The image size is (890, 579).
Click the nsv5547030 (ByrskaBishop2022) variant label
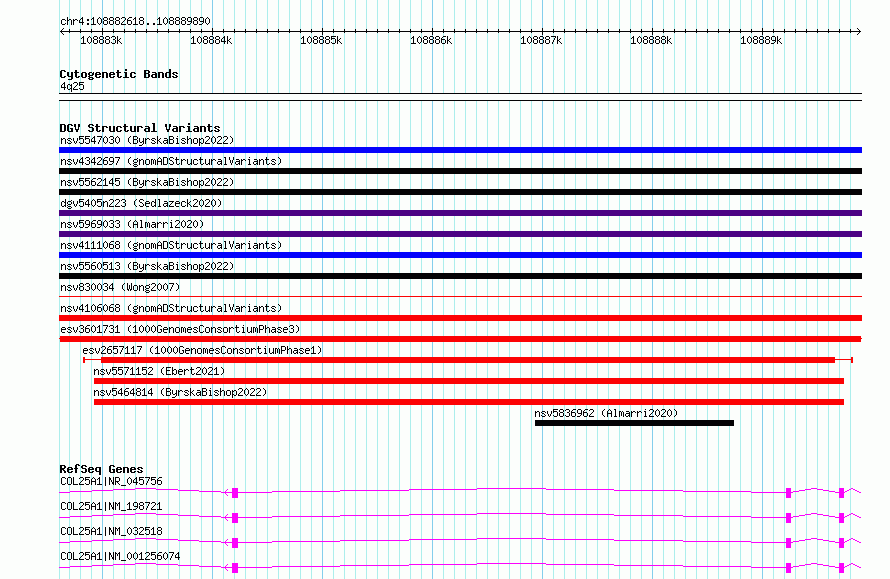[147, 140]
